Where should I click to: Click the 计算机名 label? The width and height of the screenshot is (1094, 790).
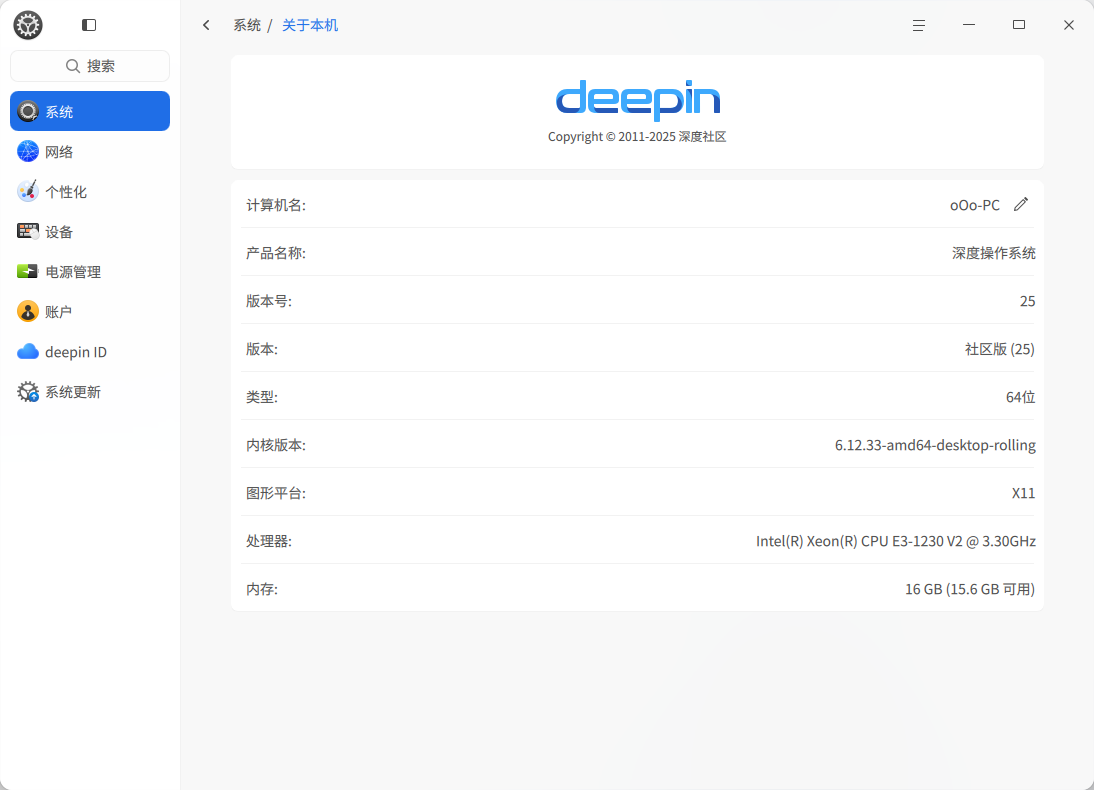tap(276, 205)
